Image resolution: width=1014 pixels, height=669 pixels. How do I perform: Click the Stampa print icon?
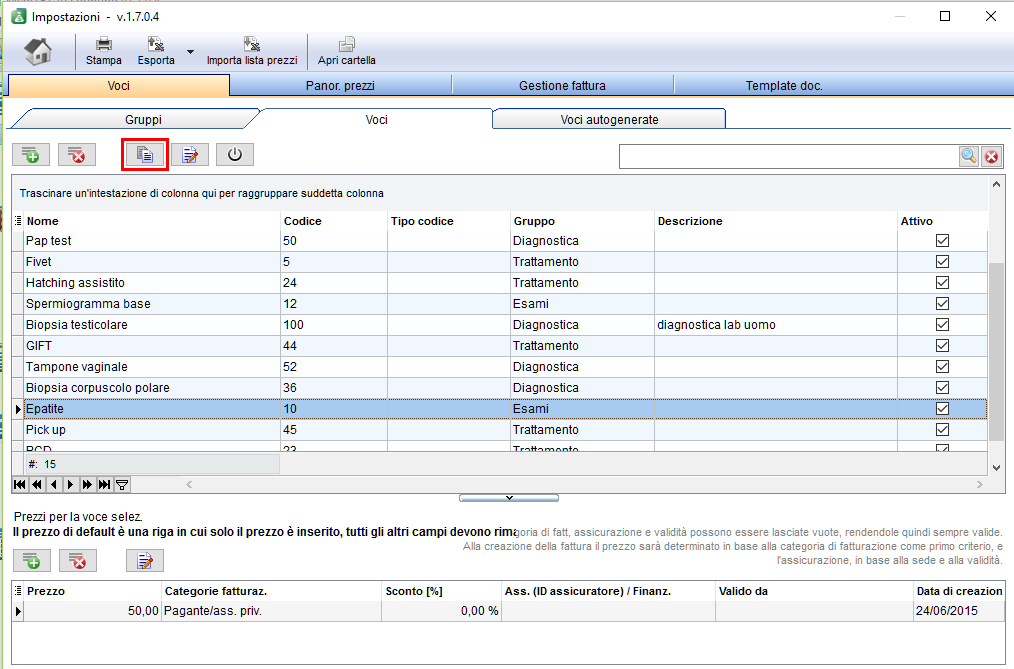pyautogui.click(x=103, y=52)
